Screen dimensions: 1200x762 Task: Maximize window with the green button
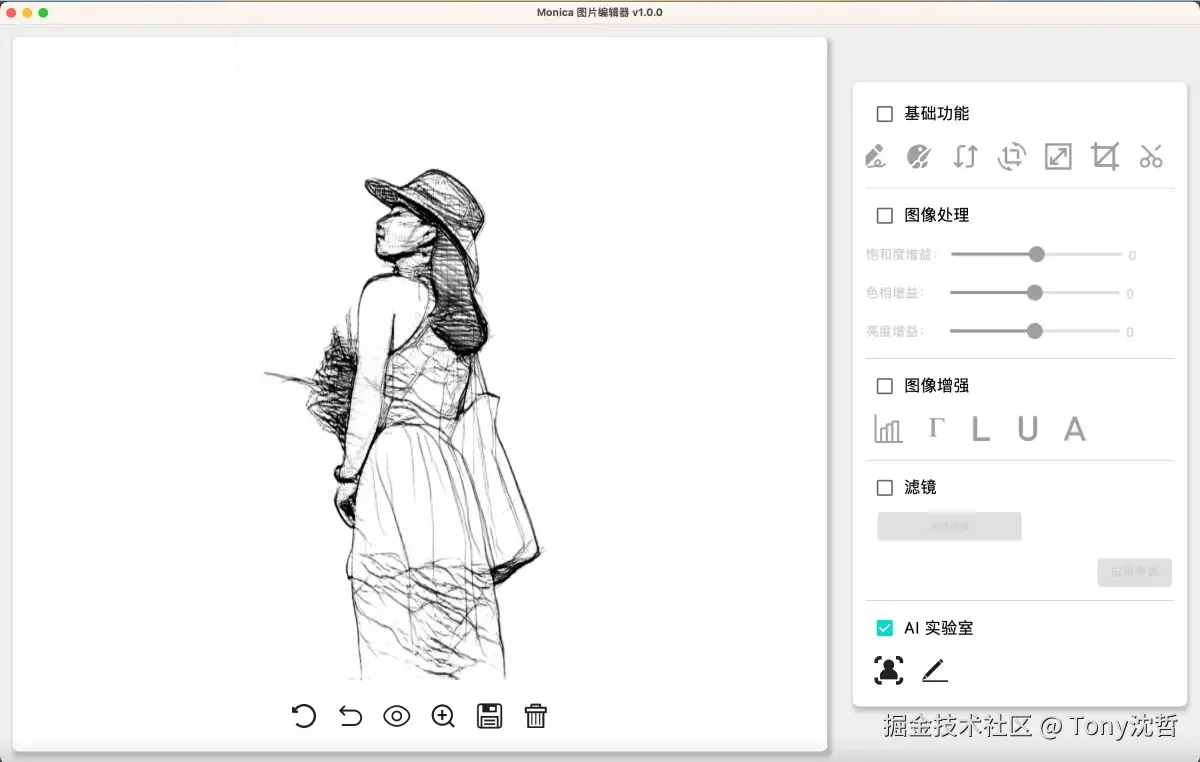click(43, 13)
